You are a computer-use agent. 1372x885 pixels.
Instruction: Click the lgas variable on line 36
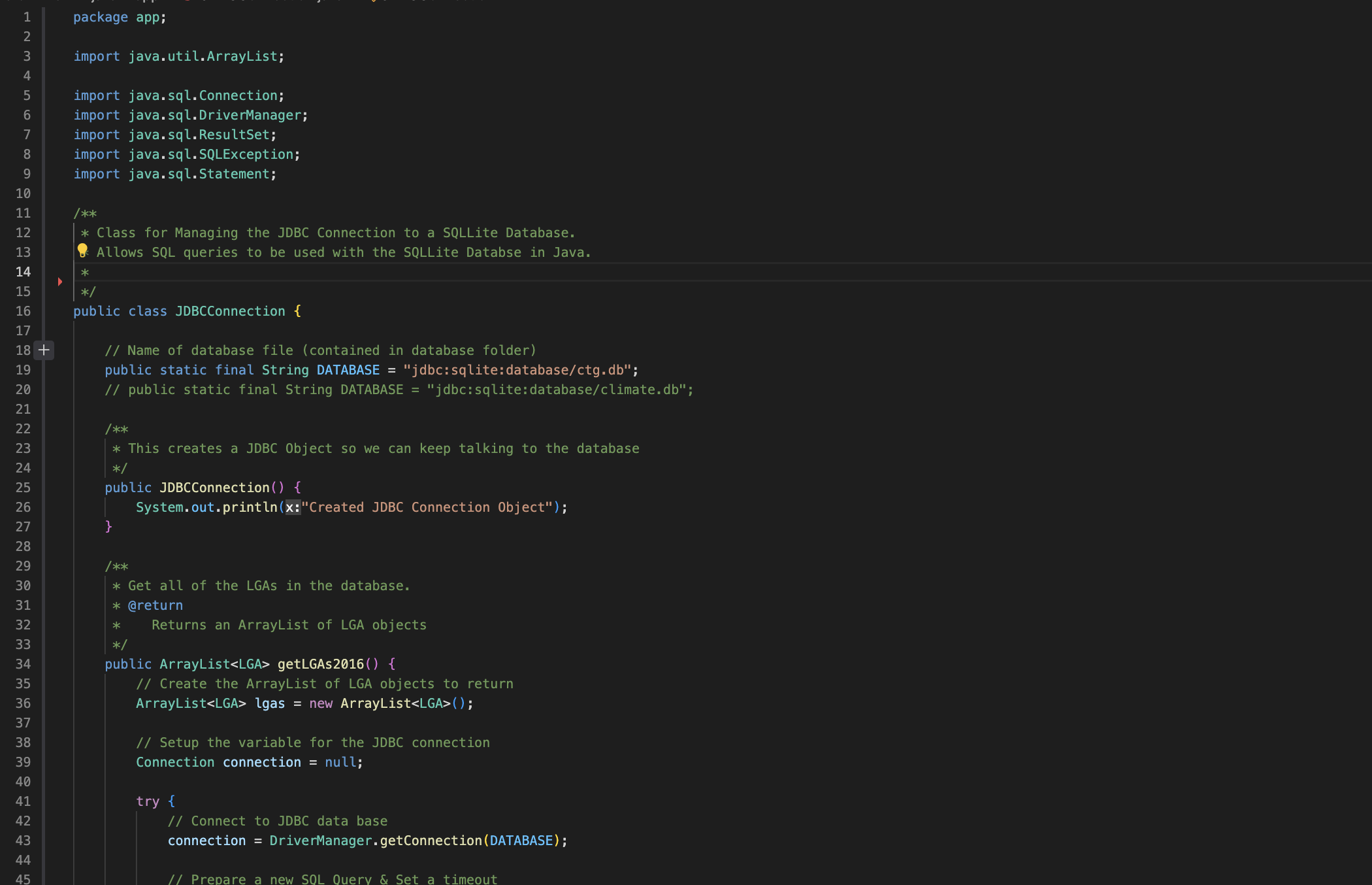click(x=269, y=703)
